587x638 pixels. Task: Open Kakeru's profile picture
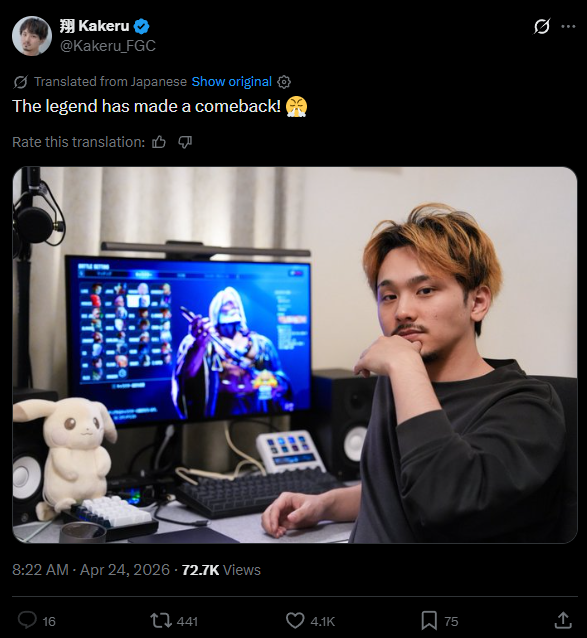pos(32,36)
